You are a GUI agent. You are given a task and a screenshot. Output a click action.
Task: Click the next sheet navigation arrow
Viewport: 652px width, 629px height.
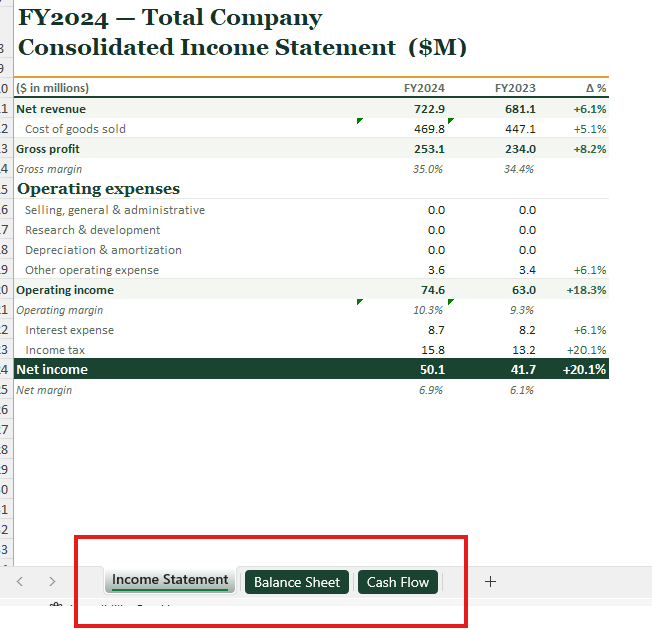pos(52,581)
